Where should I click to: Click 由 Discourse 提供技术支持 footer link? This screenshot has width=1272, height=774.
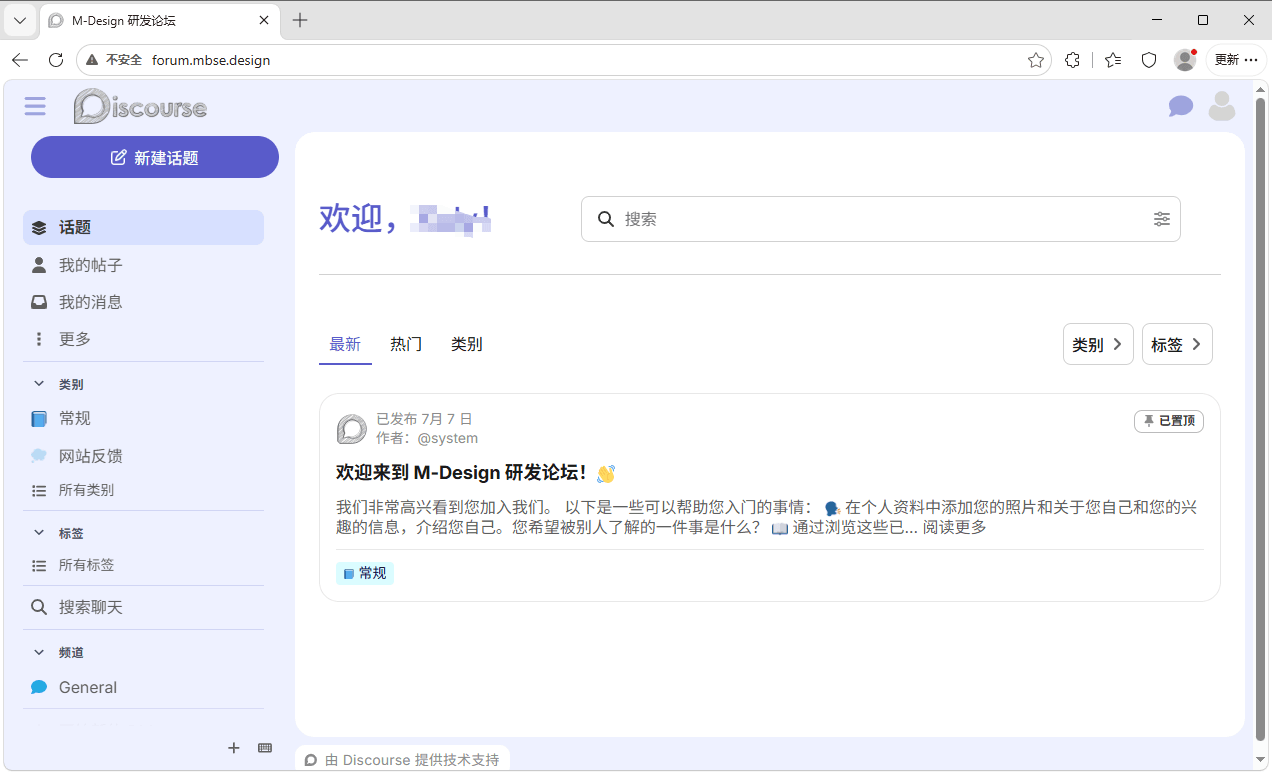click(402, 760)
